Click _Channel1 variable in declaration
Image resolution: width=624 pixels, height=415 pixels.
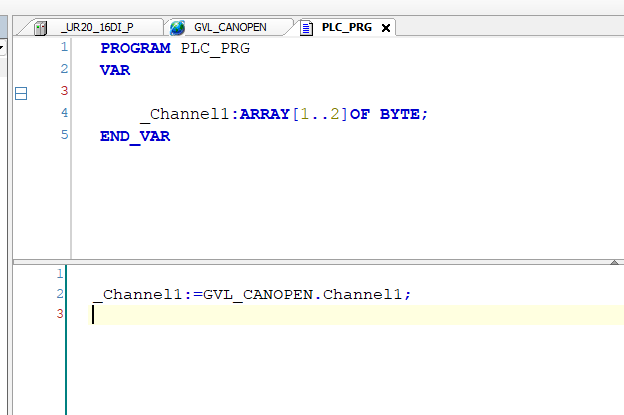coord(185,115)
